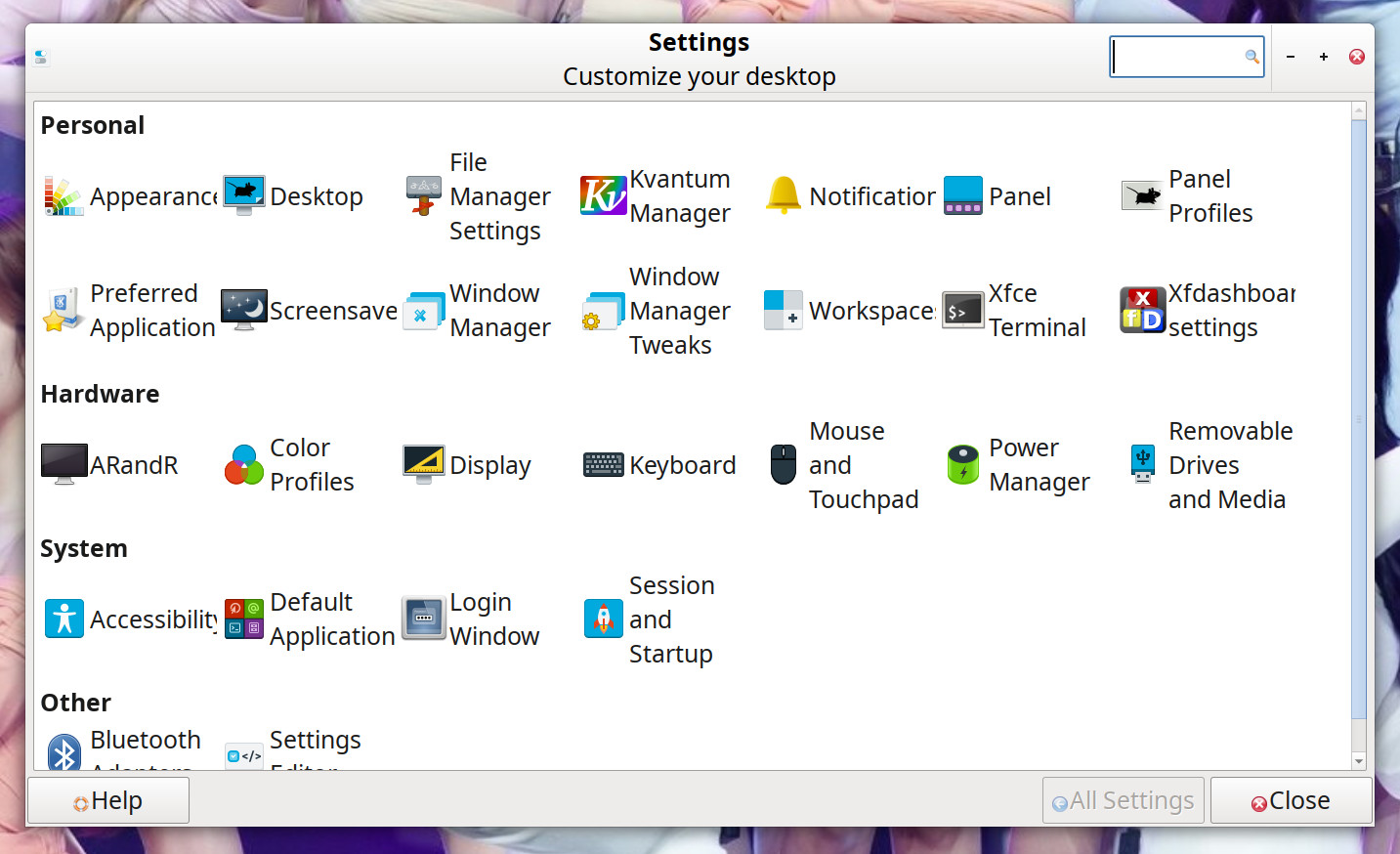
Task: Launch the Kvantum Manager icon
Action: tap(604, 196)
